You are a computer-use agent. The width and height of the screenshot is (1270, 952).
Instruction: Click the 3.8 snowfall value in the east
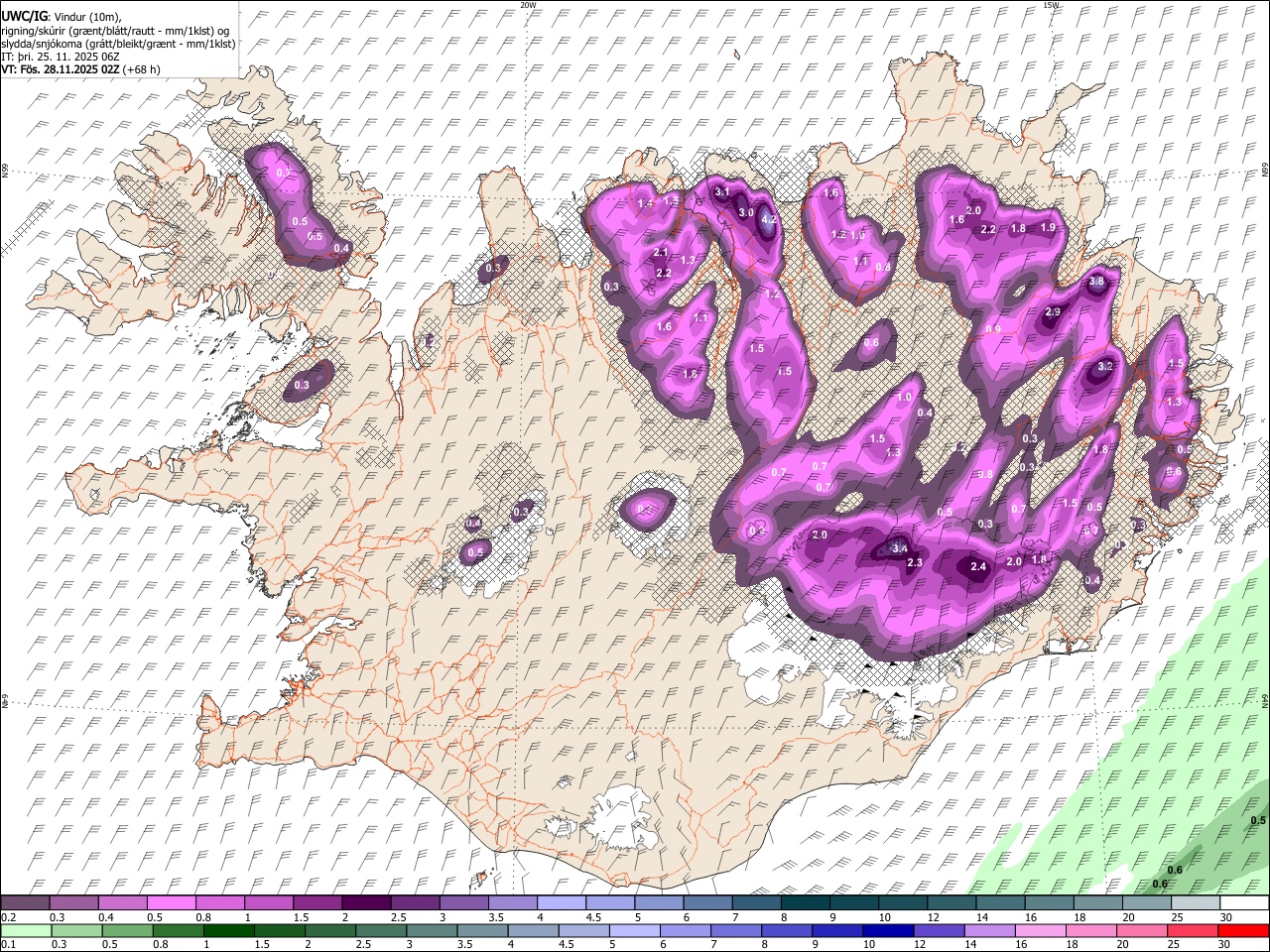(1096, 282)
